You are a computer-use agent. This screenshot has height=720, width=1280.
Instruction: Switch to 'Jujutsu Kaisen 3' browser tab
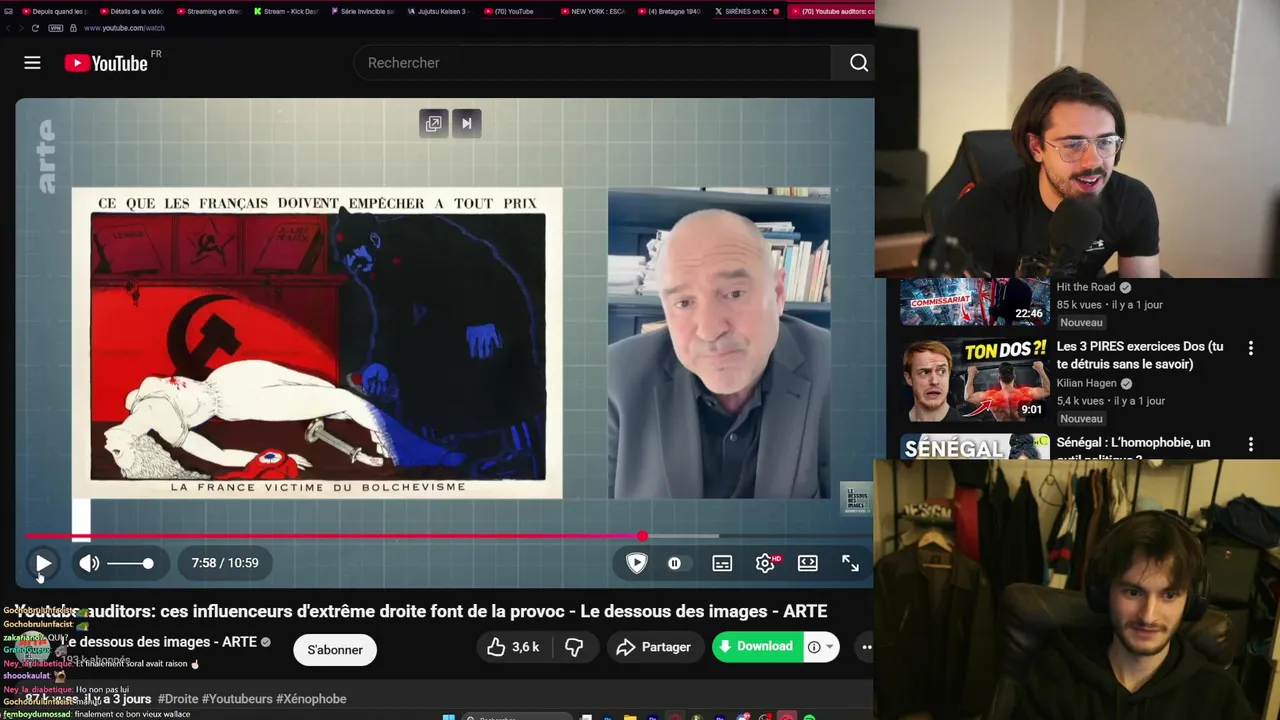[440, 11]
